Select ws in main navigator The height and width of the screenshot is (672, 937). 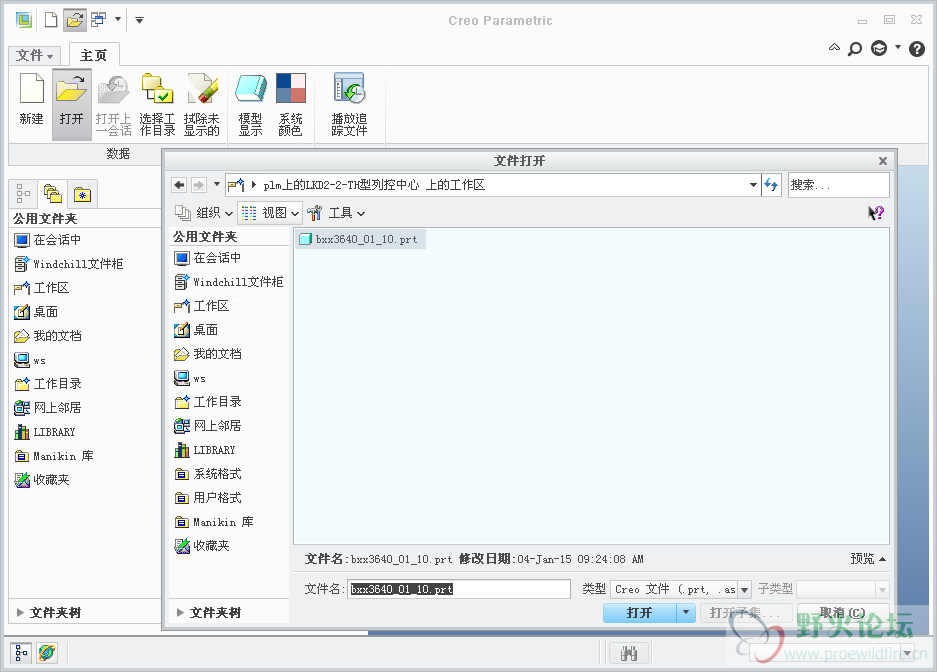coord(30,360)
